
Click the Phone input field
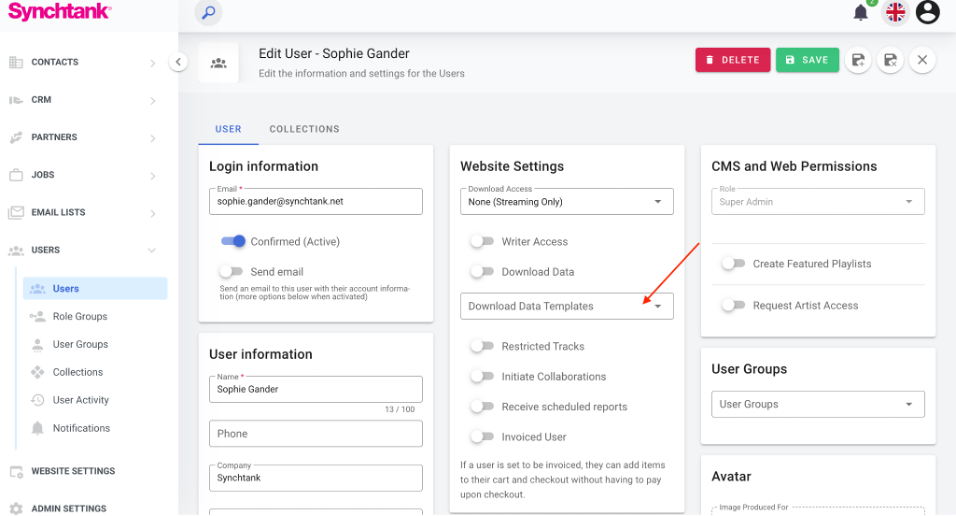tap(315, 434)
